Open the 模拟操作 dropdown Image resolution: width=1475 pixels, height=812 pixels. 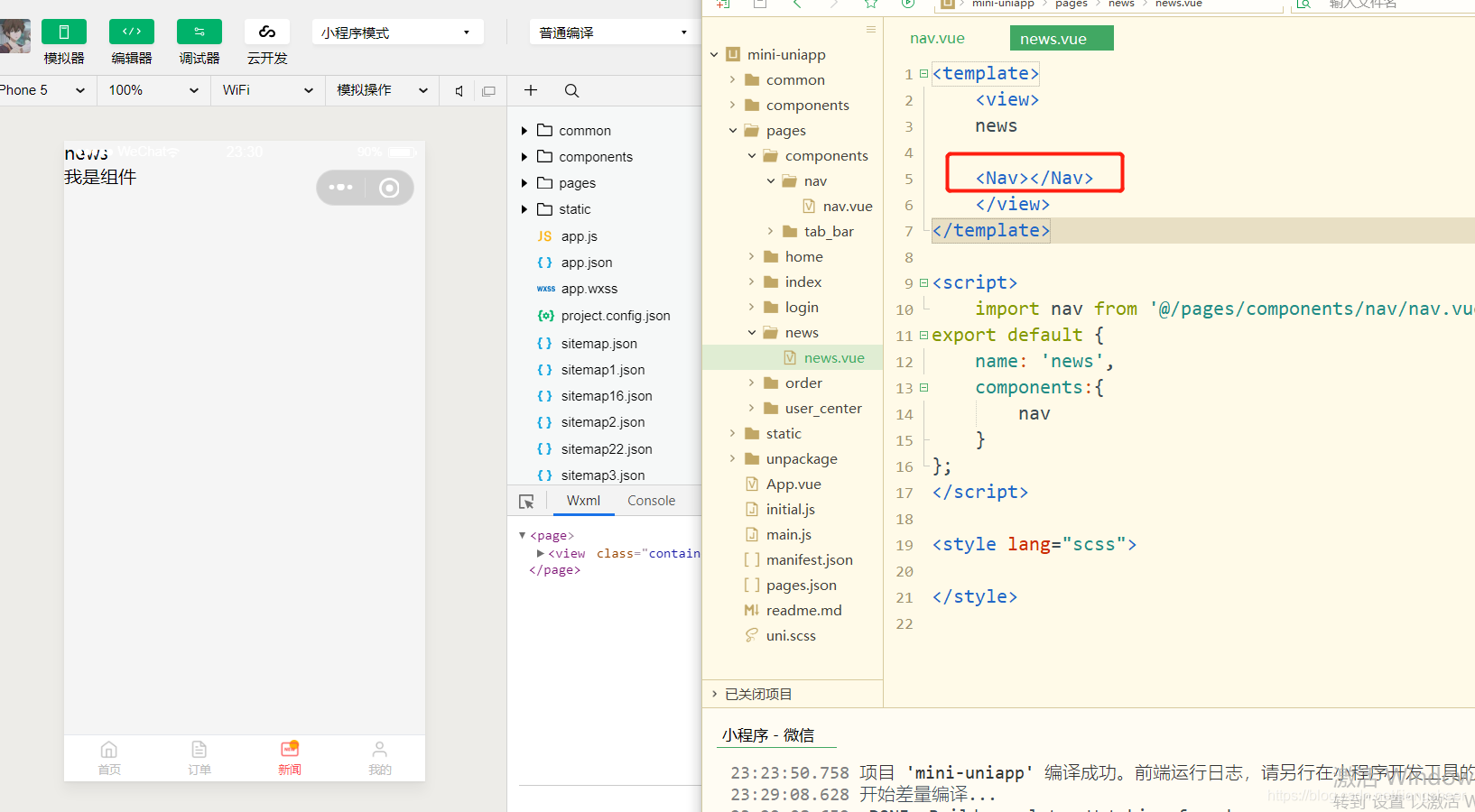pos(382,90)
